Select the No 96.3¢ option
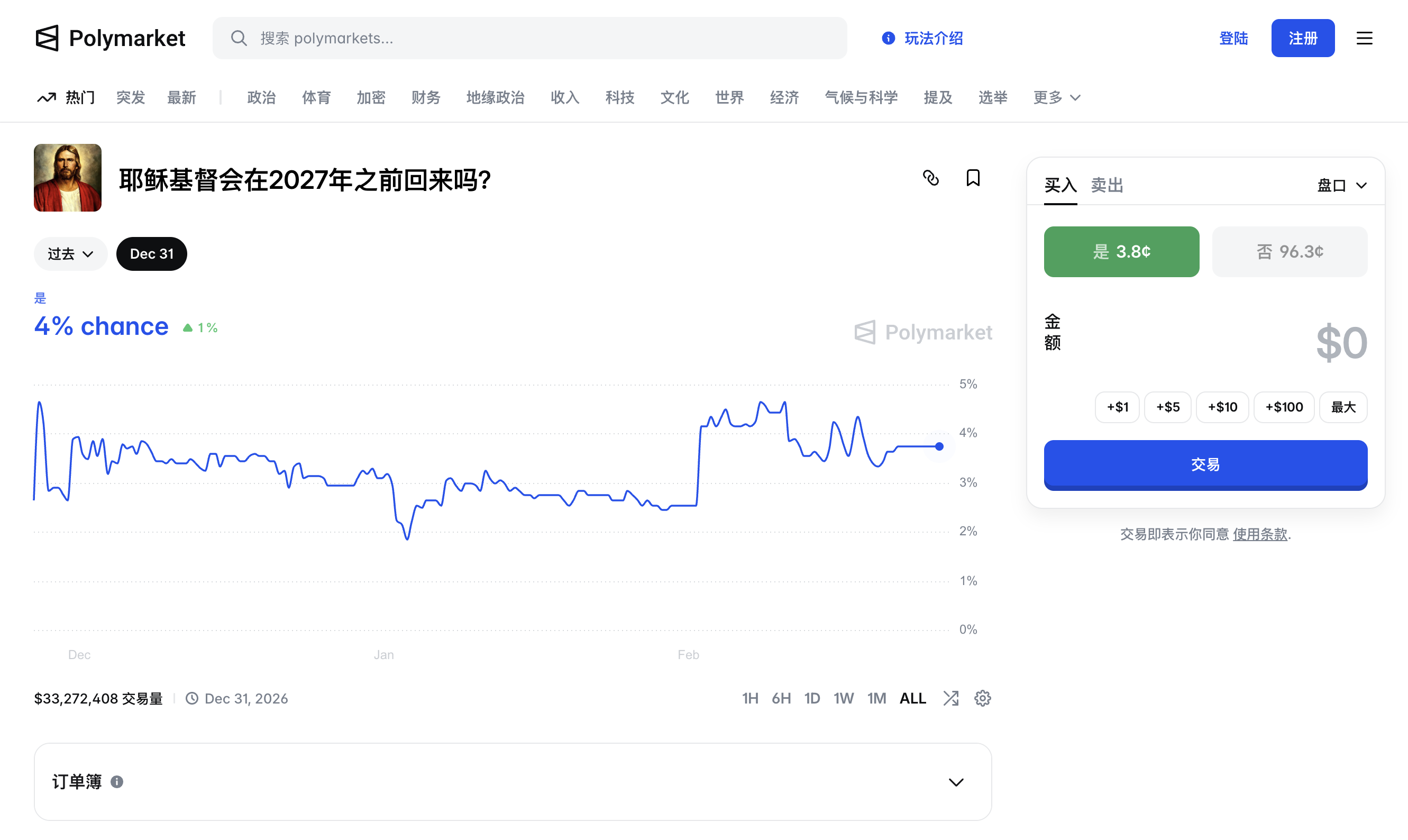Viewport: 1408px width, 840px height. click(1289, 251)
